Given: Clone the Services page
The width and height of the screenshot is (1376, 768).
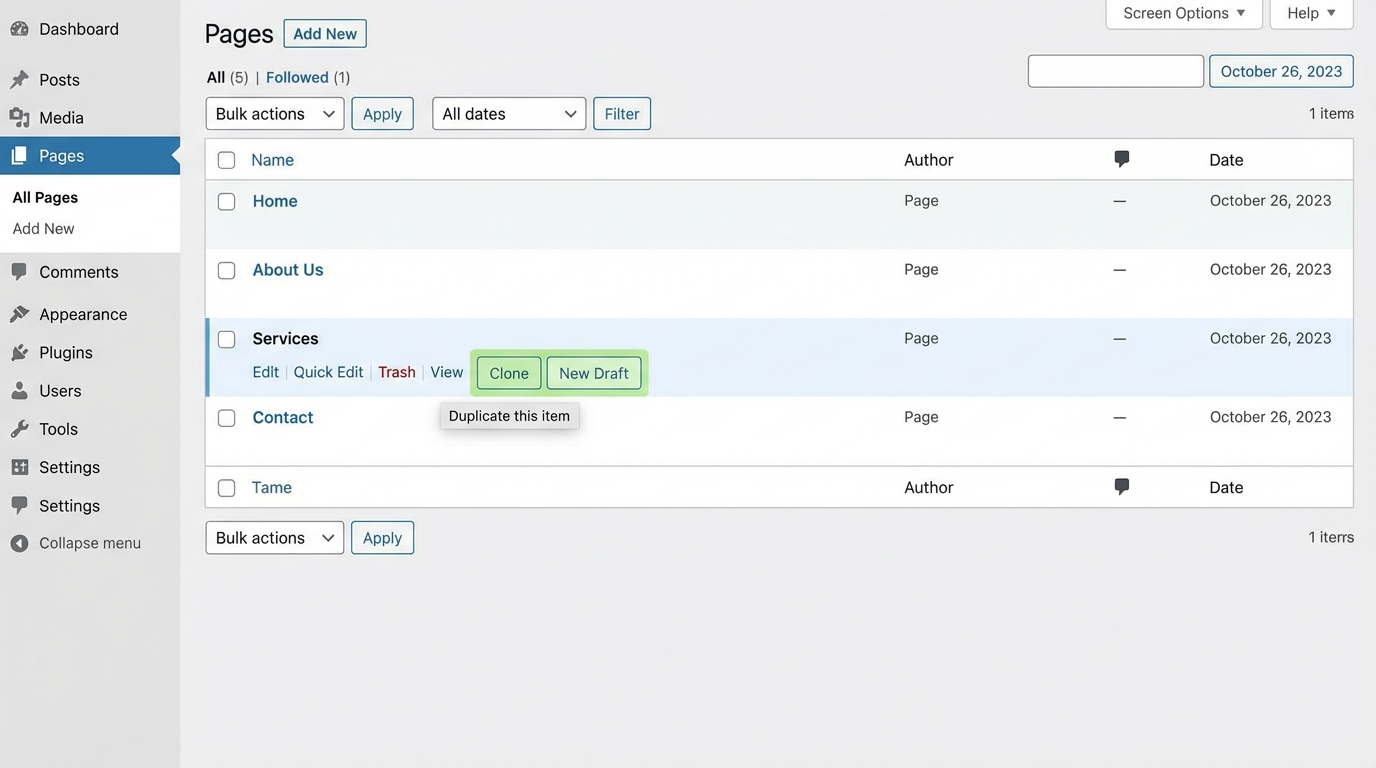Looking at the screenshot, I should click(x=508, y=372).
